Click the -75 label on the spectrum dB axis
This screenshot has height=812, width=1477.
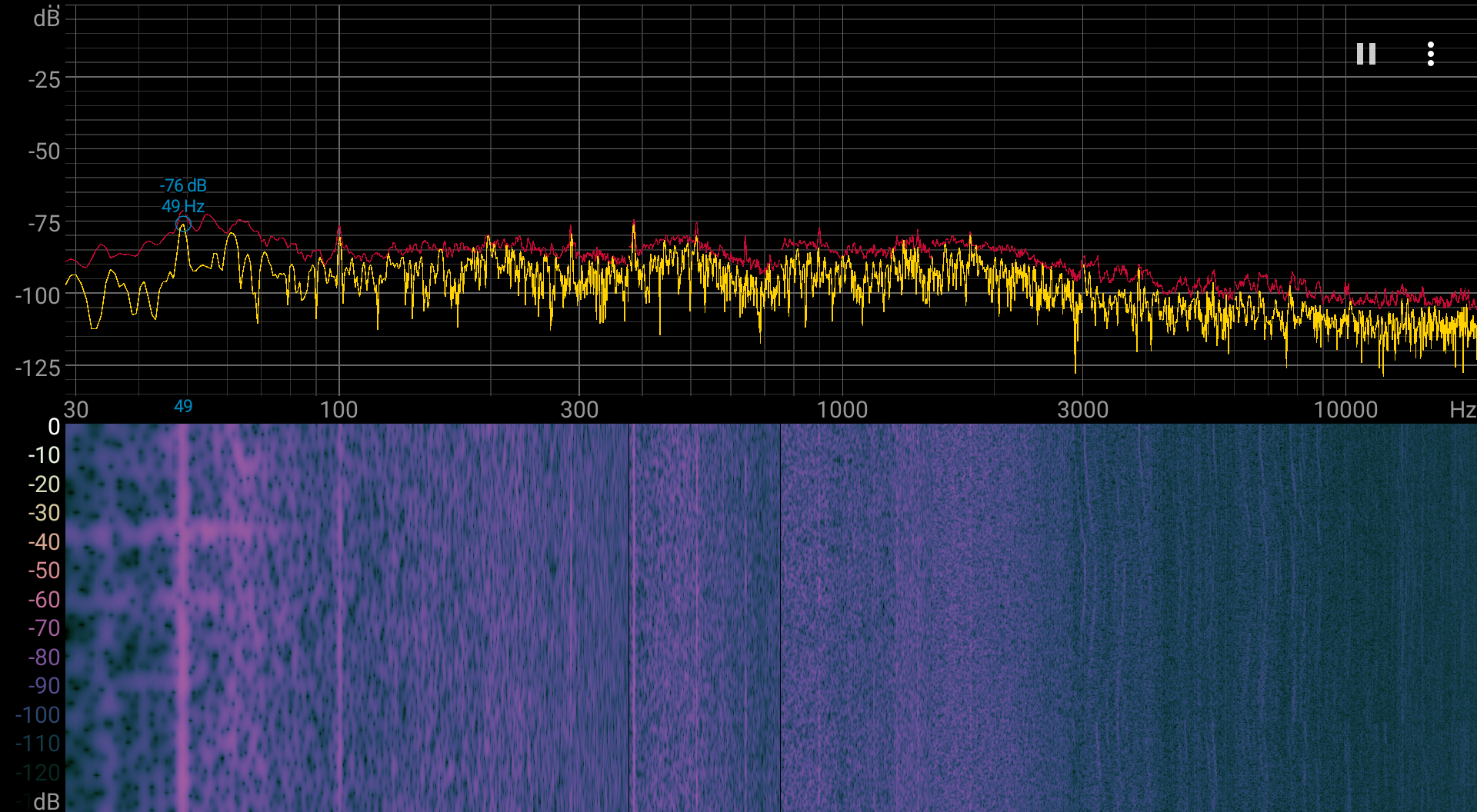click(x=44, y=224)
